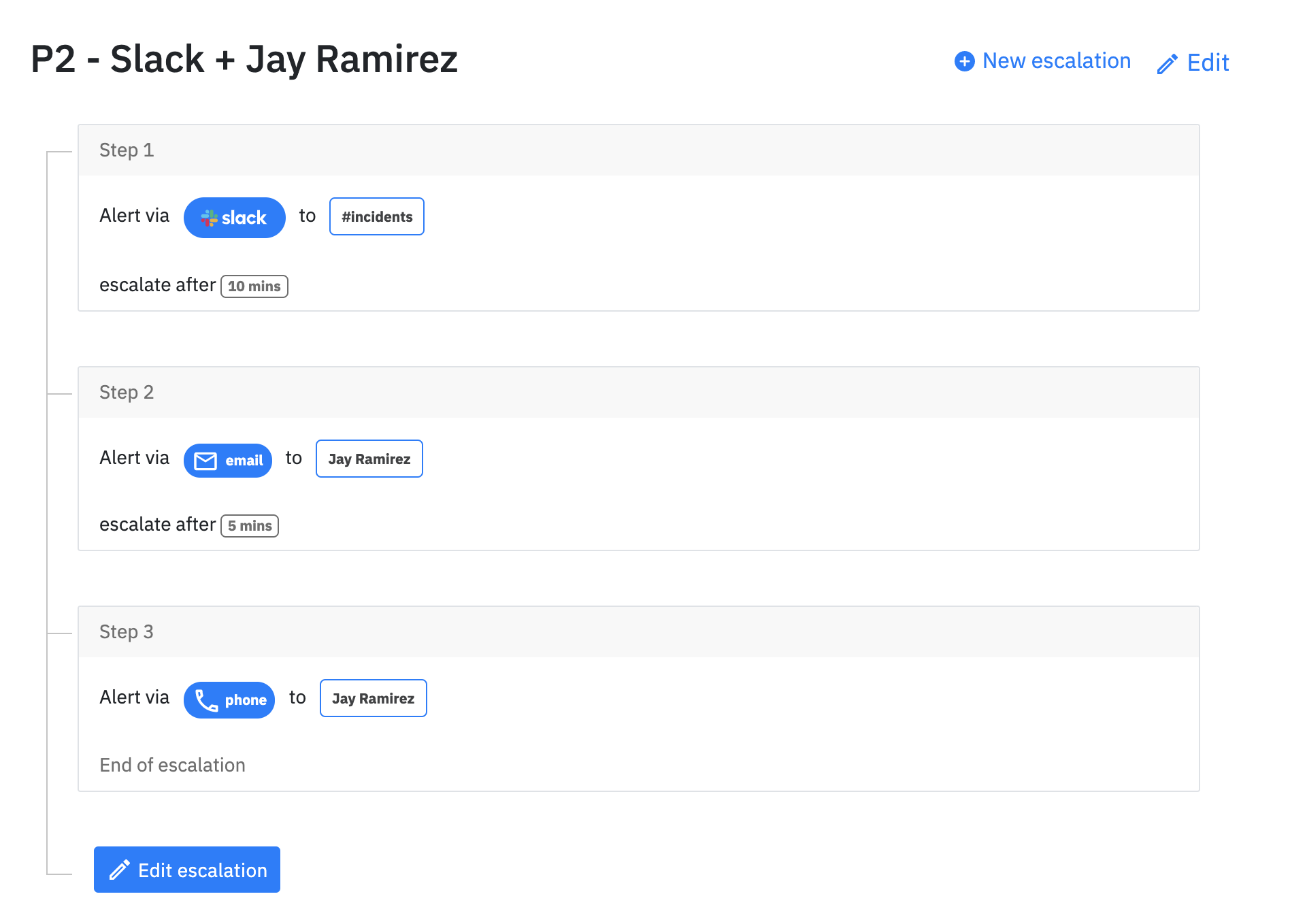Select the #incidents channel tag
The width and height of the screenshot is (1290, 924).
(x=377, y=216)
